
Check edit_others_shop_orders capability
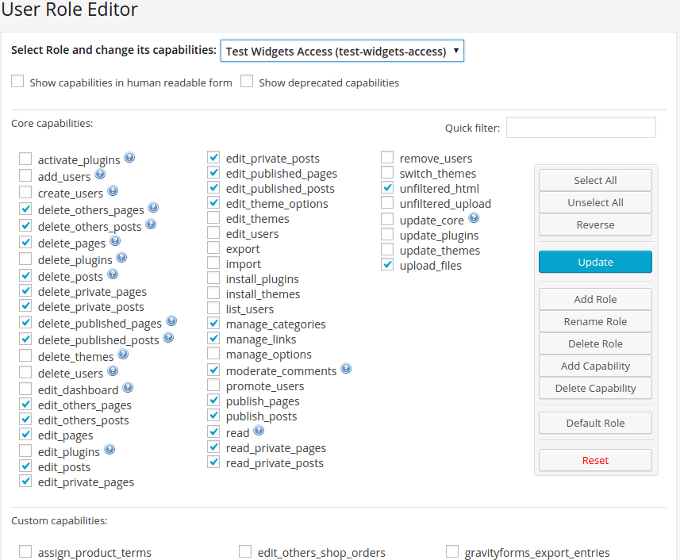point(245,551)
